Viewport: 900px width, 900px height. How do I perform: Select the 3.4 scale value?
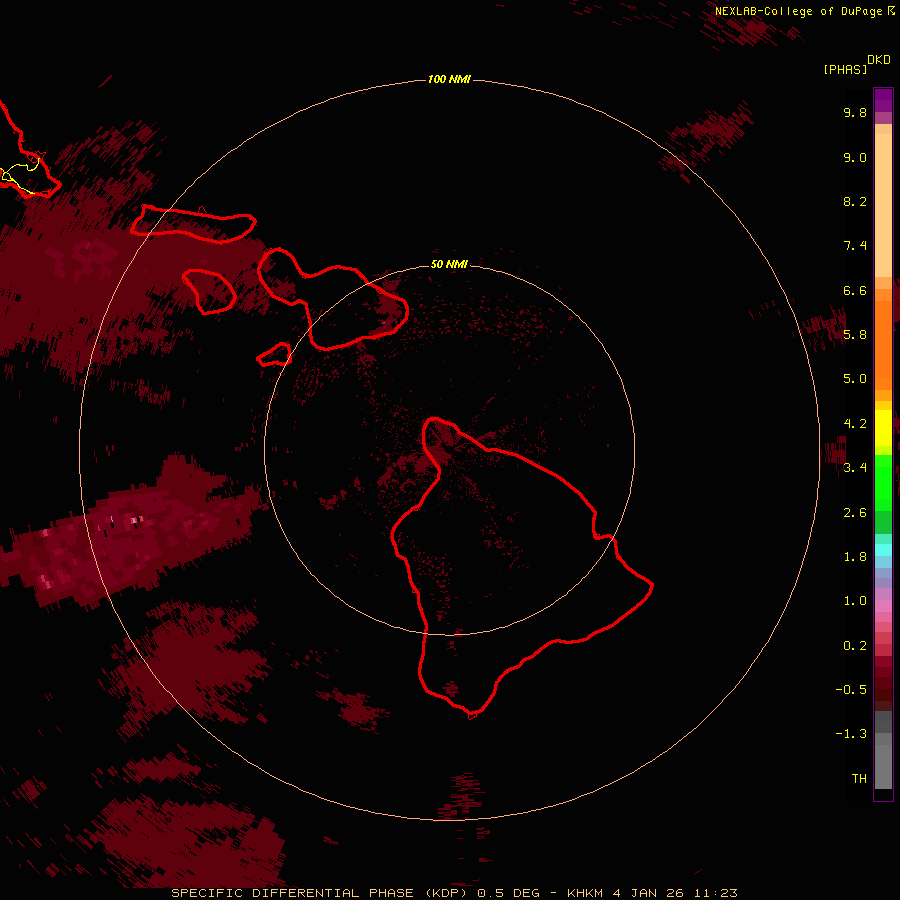(x=855, y=468)
